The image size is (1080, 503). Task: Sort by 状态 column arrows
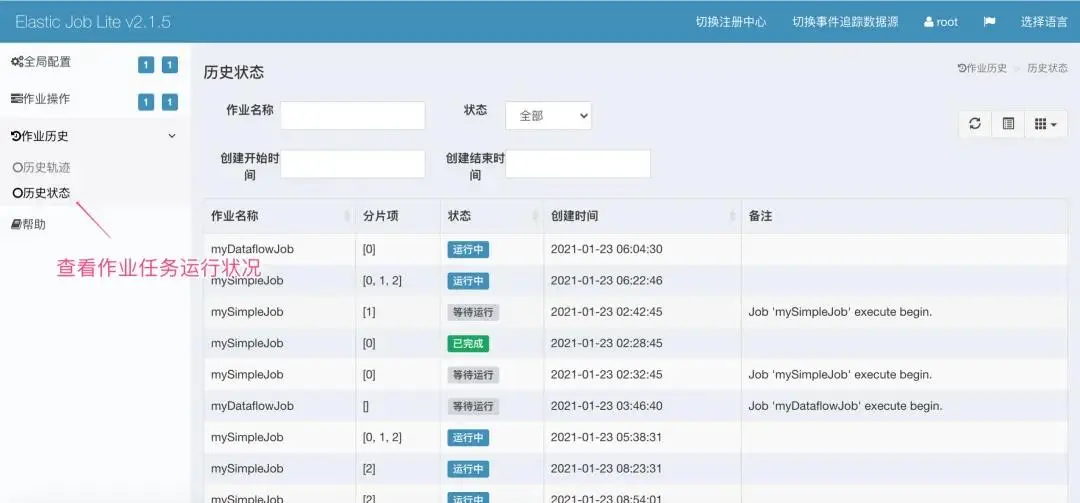point(535,216)
